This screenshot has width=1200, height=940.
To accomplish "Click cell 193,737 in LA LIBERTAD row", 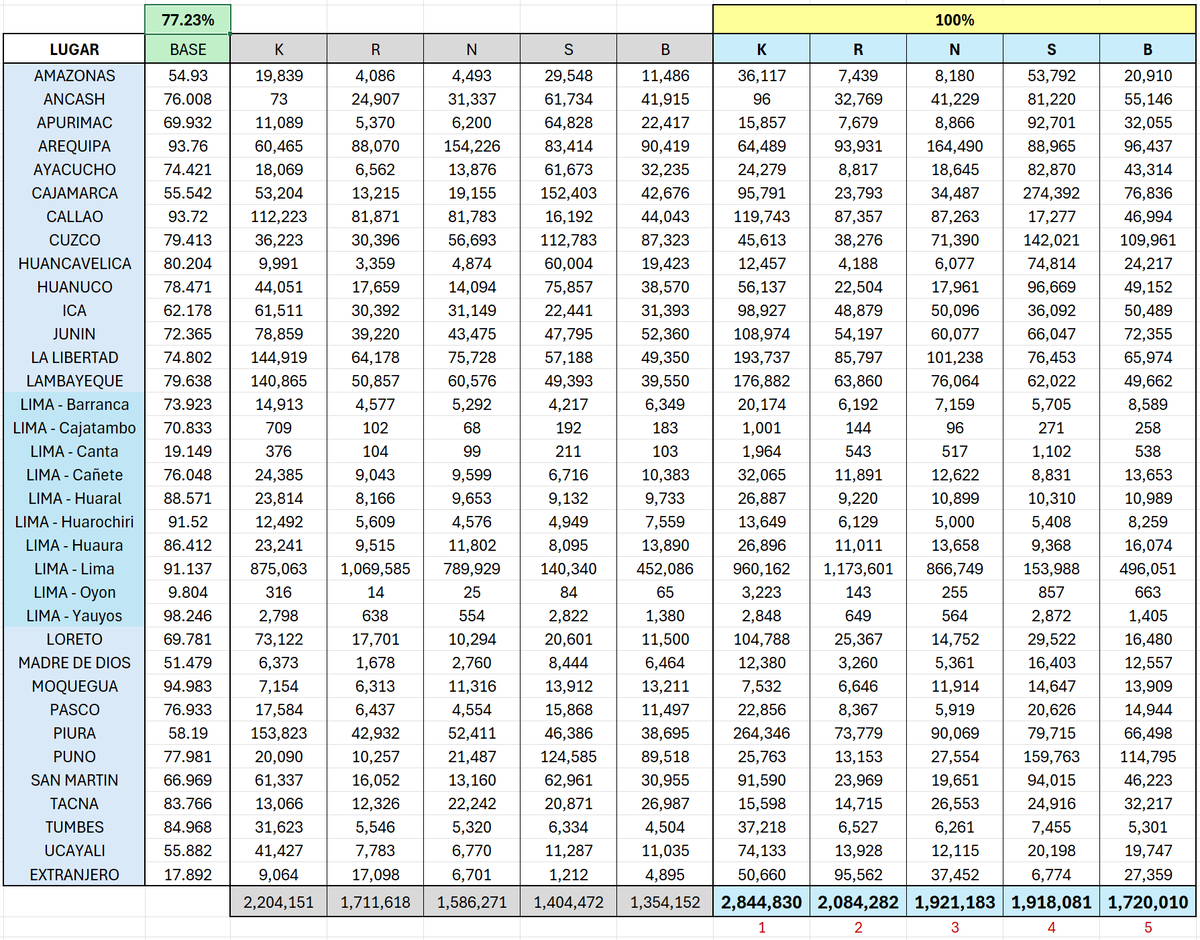I will point(762,357).
